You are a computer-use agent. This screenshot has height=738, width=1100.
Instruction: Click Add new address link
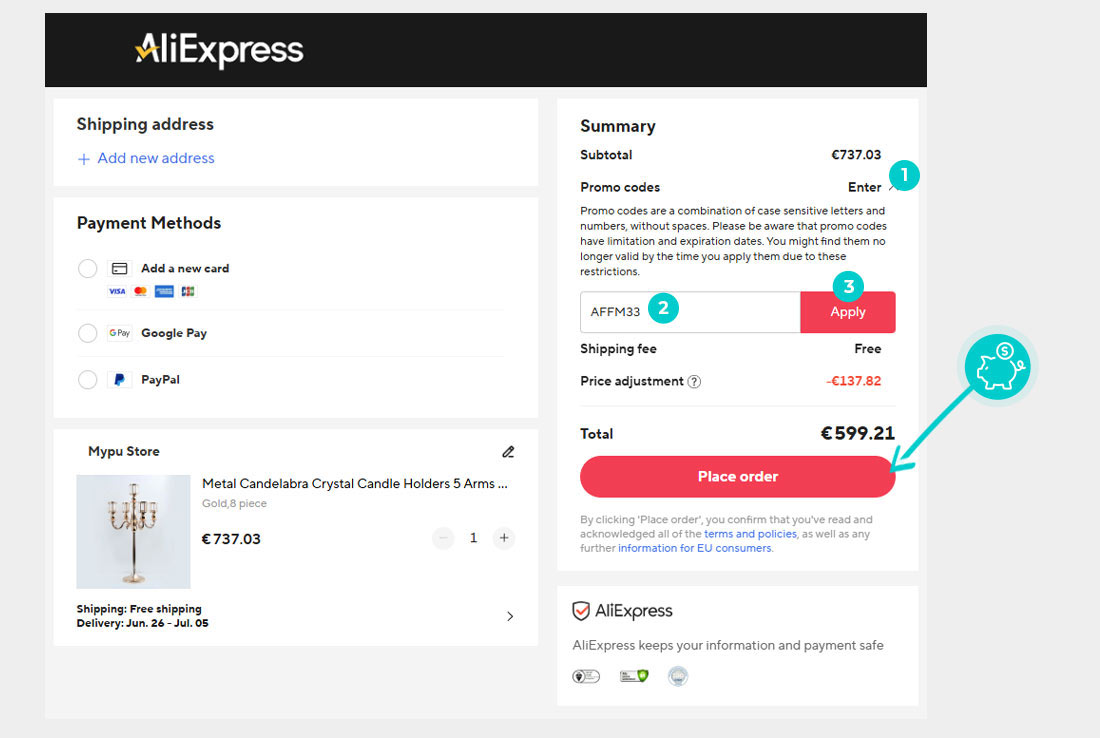[x=146, y=158]
